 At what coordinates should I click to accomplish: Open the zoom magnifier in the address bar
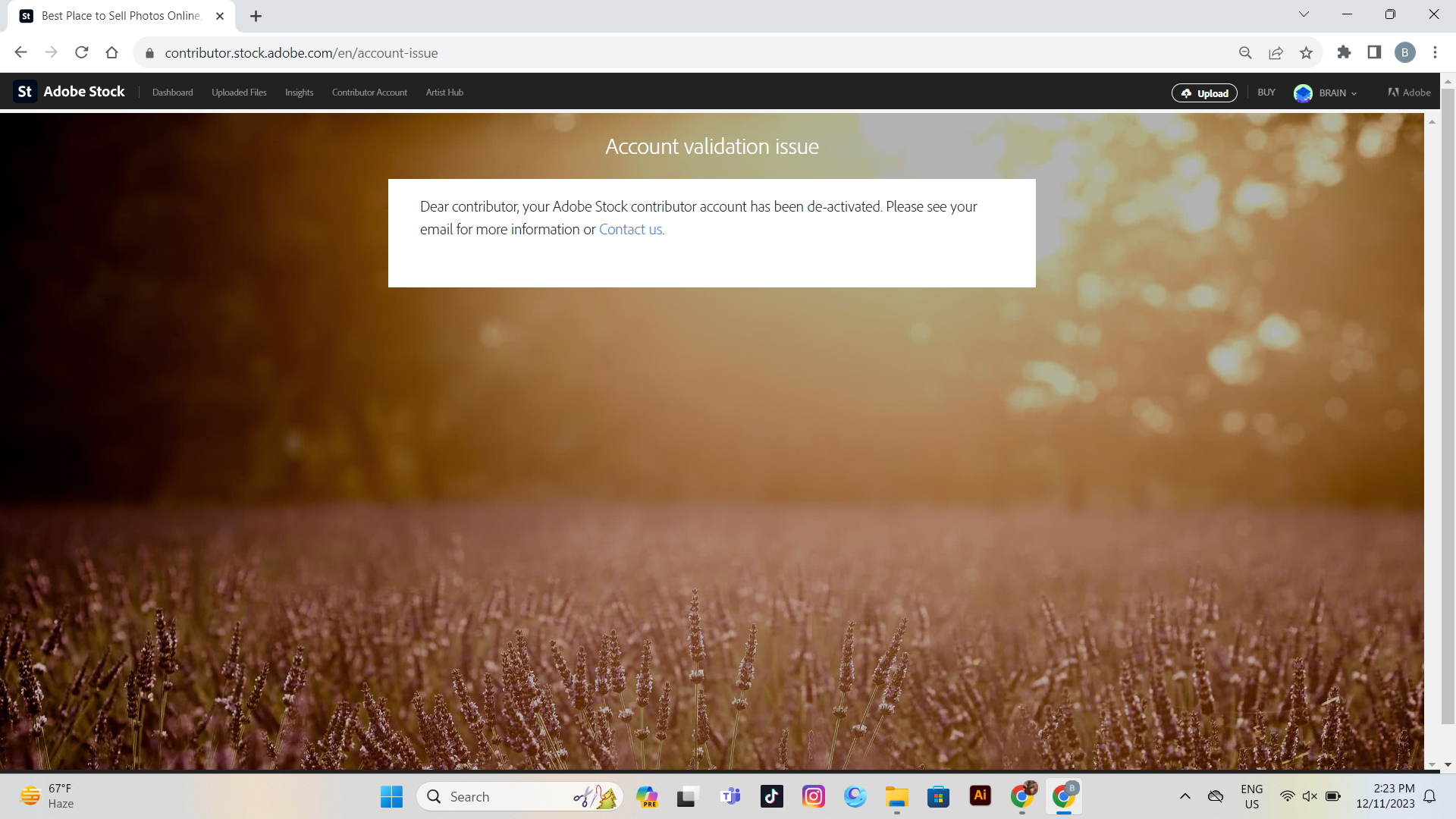pyautogui.click(x=1246, y=52)
